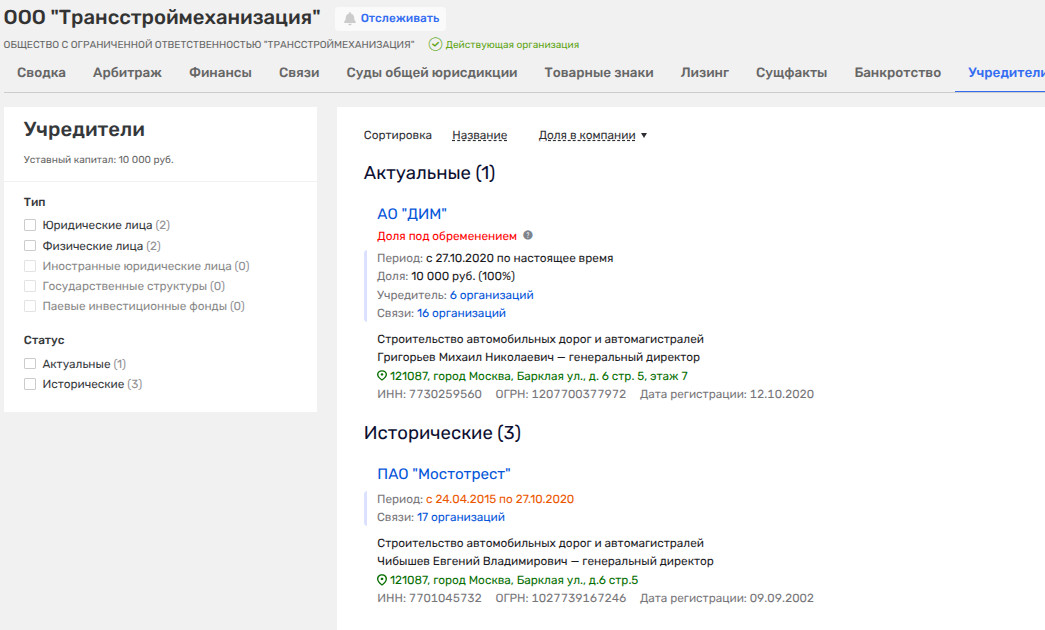
Task: Click the info icon beside Доля под обременением
Action: (528, 236)
